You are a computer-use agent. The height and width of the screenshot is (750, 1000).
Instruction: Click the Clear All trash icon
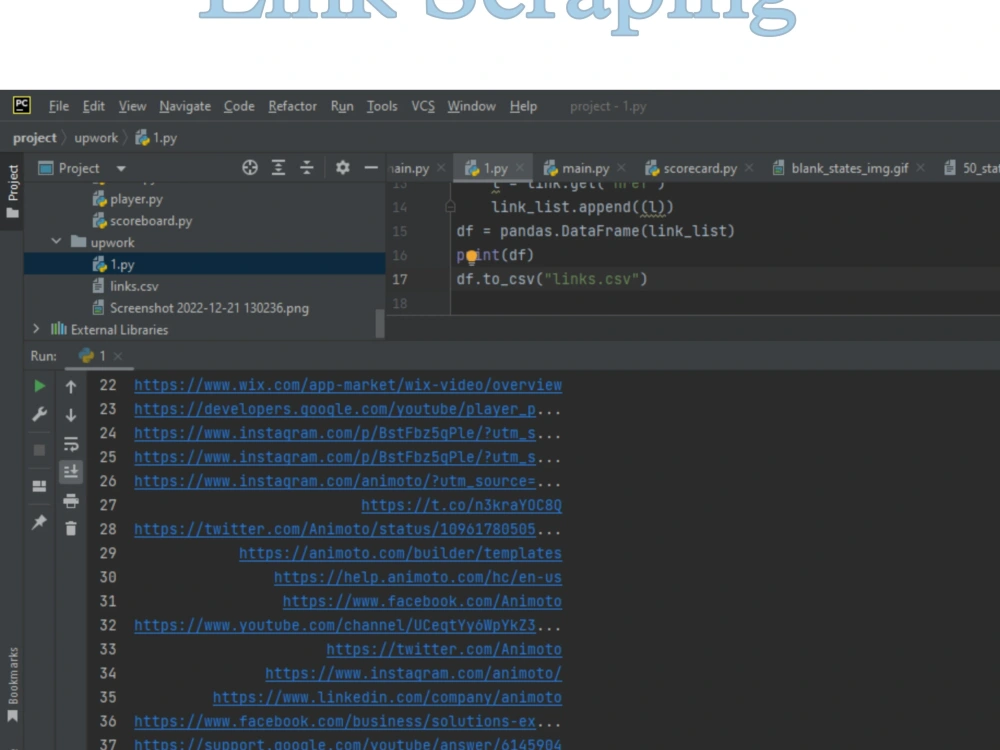(x=71, y=529)
